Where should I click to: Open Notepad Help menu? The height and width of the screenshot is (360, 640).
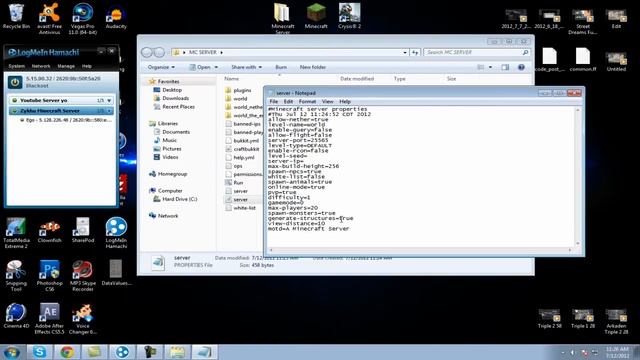coord(345,101)
